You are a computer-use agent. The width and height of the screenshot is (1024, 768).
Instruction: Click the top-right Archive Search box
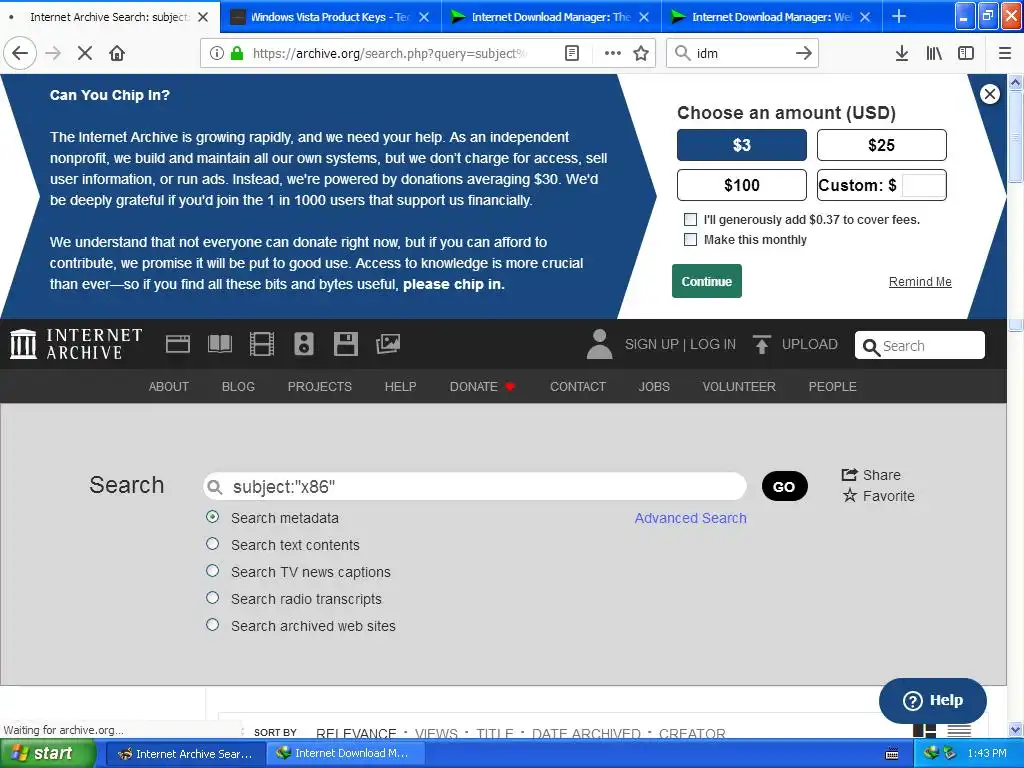tap(920, 345)
